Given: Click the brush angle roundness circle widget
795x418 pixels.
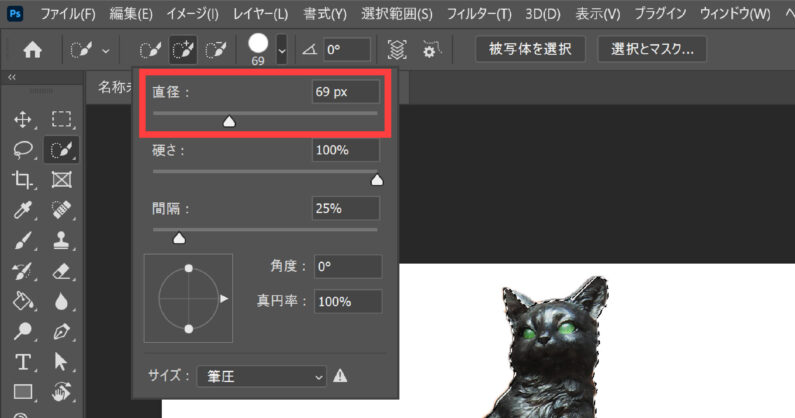Looking at the screenshot, I should (x=189, y=298).
